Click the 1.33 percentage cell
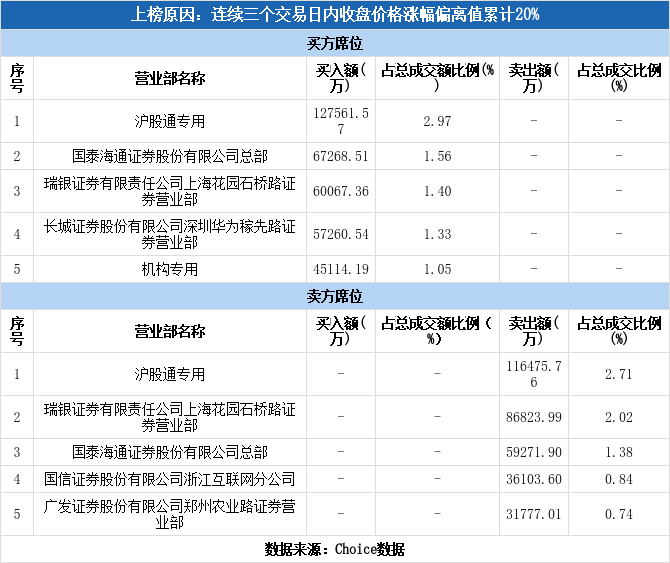This screenshot has width=670, height=563. (x=437, y=234)
